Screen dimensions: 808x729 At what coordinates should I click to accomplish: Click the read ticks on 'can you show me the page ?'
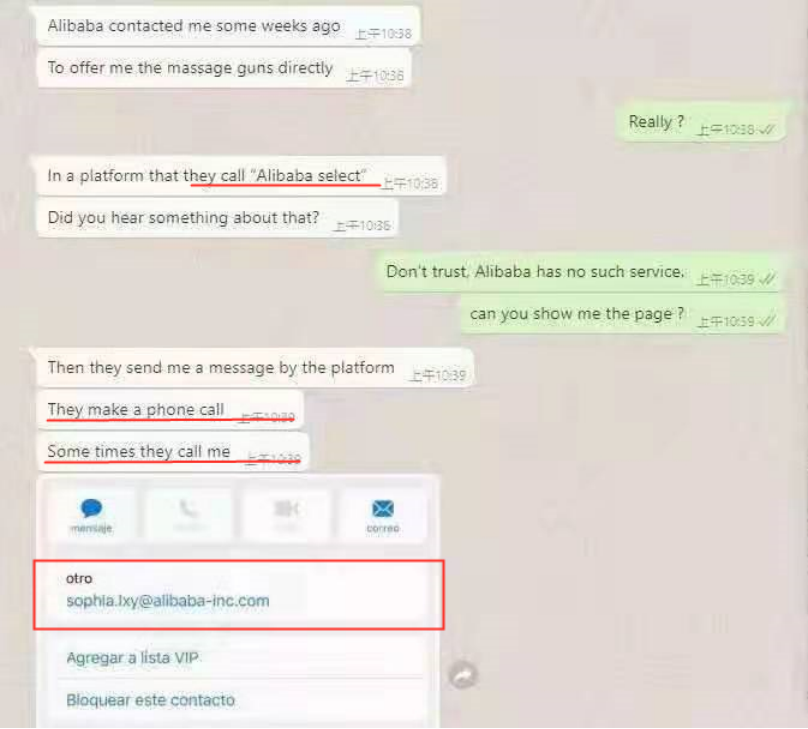(x=767, y=321)
